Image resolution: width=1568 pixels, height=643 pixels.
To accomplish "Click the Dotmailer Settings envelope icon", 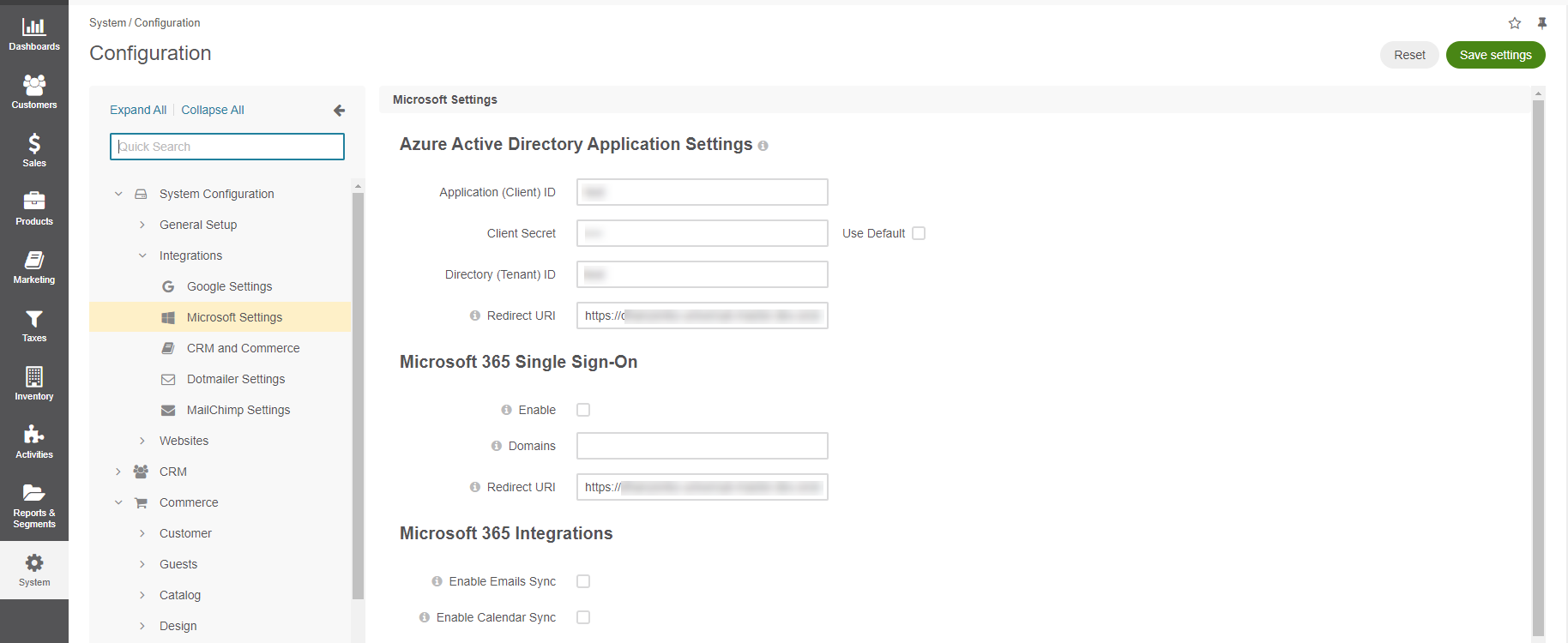I will [x=168, y=379].
